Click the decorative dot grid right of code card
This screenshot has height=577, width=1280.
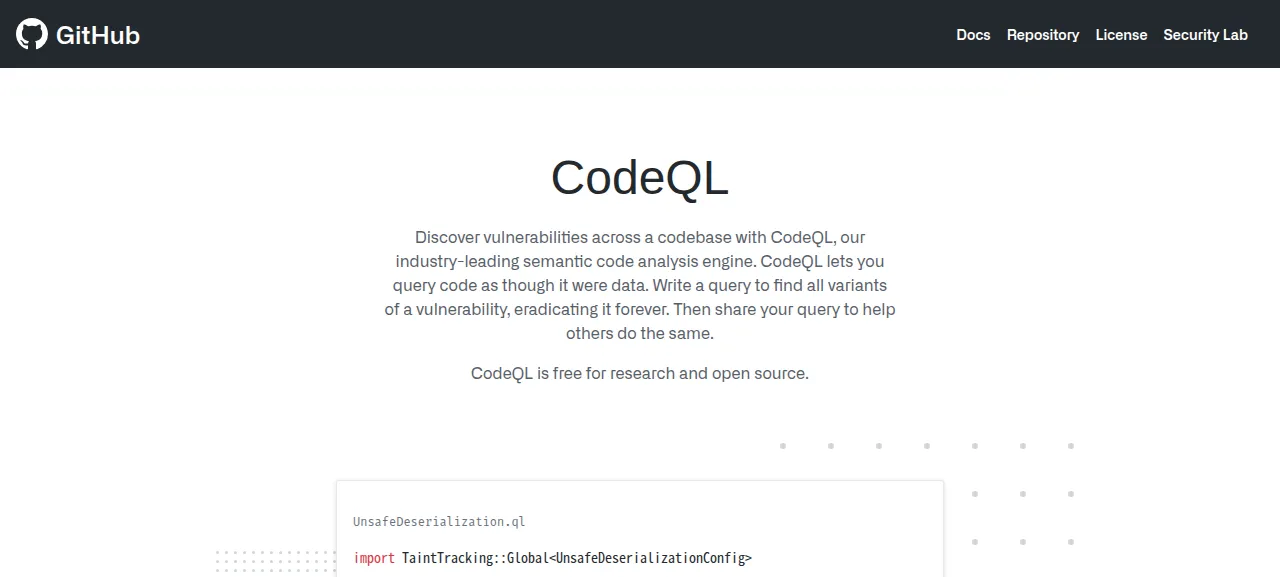(927, 494)
